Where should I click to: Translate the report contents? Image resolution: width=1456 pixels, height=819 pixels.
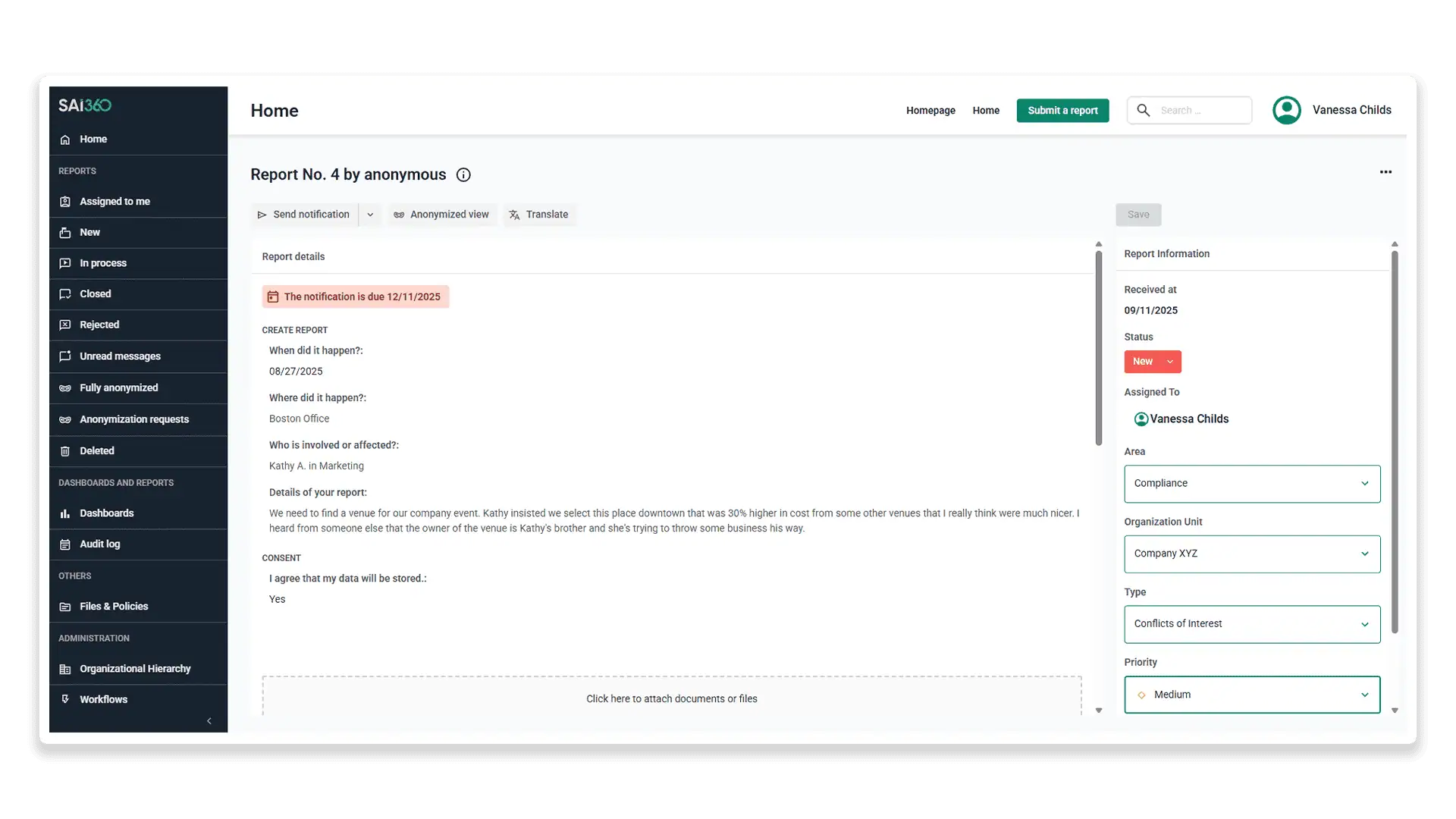(x=539, y=215)
